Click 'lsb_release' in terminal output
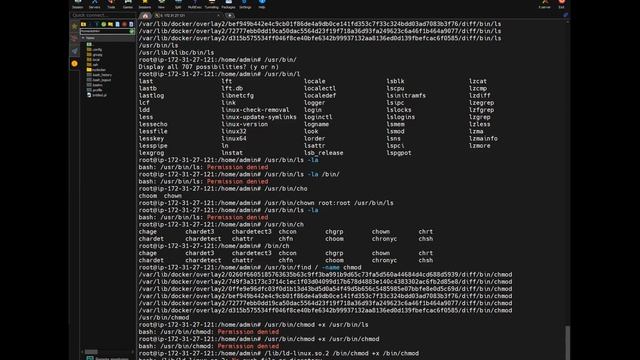The image size is (640, 360). [x=323, y=153]
